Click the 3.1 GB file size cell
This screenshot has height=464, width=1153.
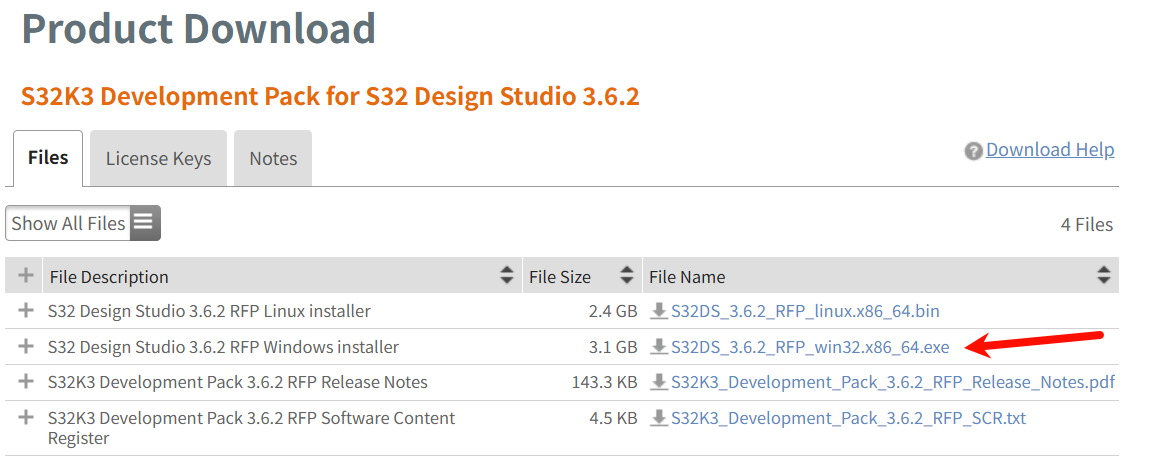click(613, 346)
